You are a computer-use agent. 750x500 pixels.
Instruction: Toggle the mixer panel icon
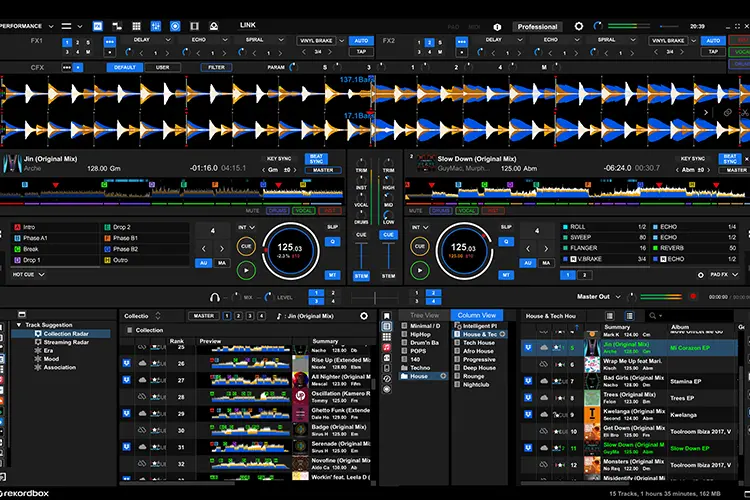click(x=155, y=26)
